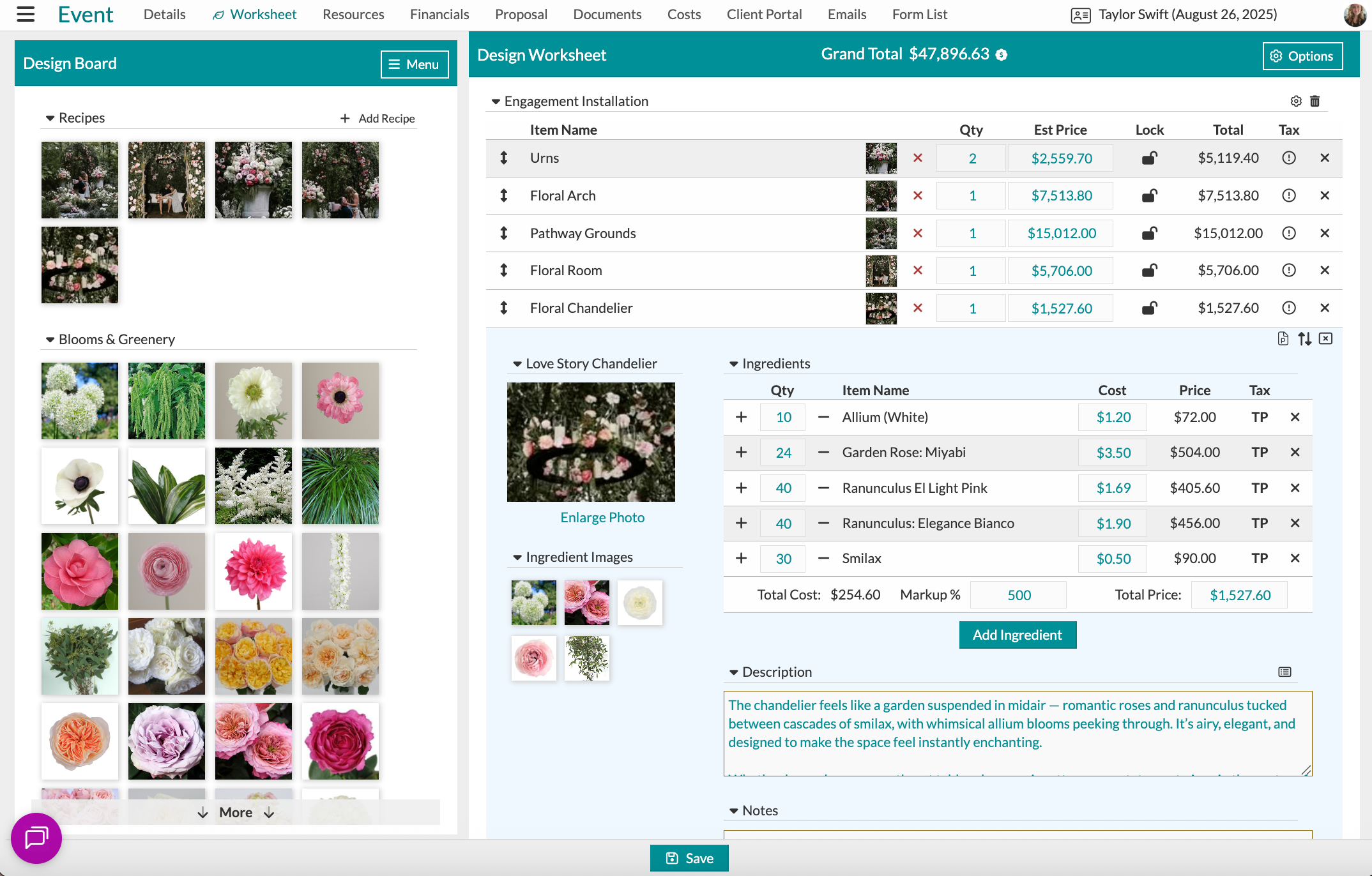
Task: Collapse the Engagement Installation section
Action: click(x=496, y=102)
